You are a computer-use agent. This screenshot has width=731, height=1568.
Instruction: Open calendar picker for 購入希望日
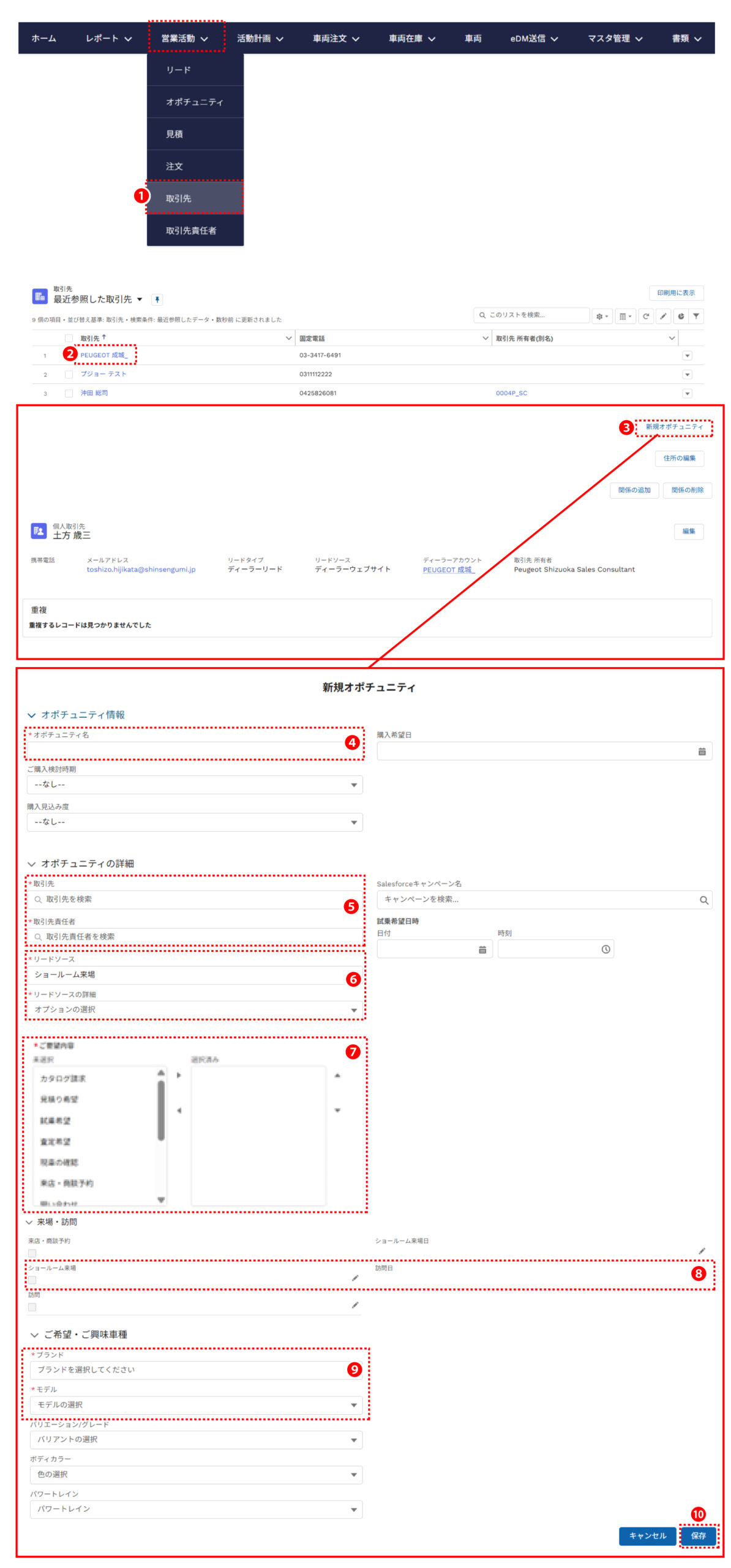pyautogui.click(x=702, y=752)
